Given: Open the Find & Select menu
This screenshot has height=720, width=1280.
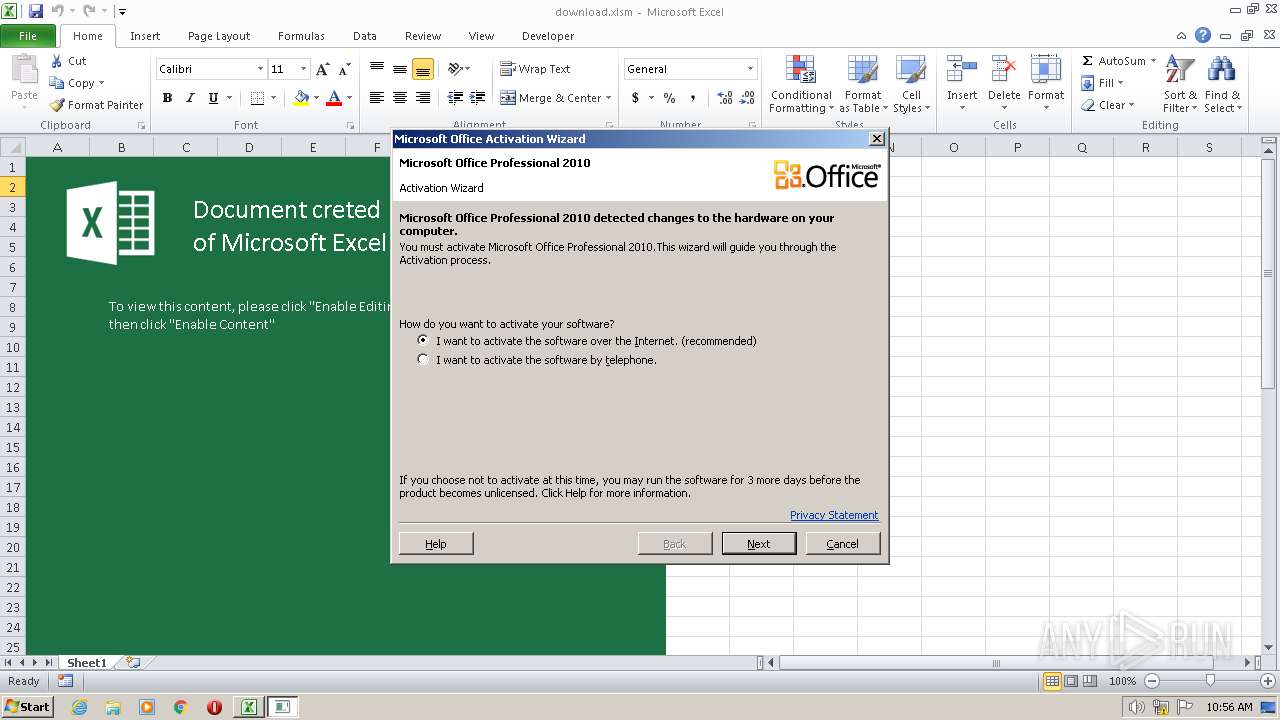Looking at the screenshot, I should (1222, 85).
